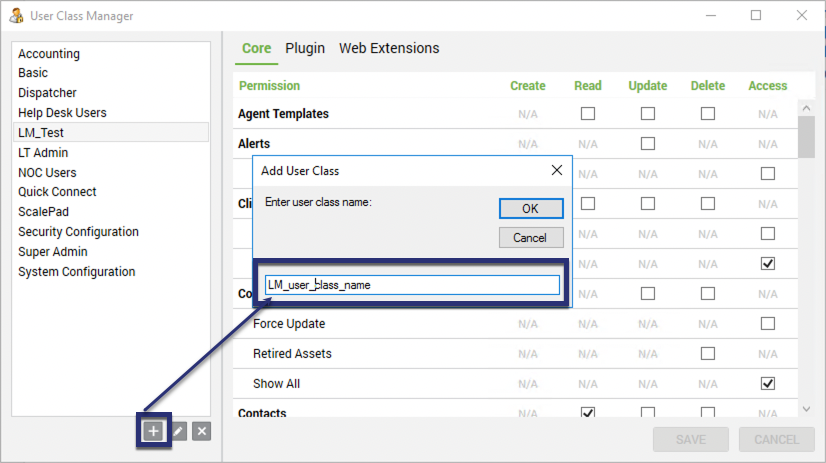826x463 pixels.
Task: Toggle the Read checkbox for Agent Templates
Action: click(x=588, y=114)
